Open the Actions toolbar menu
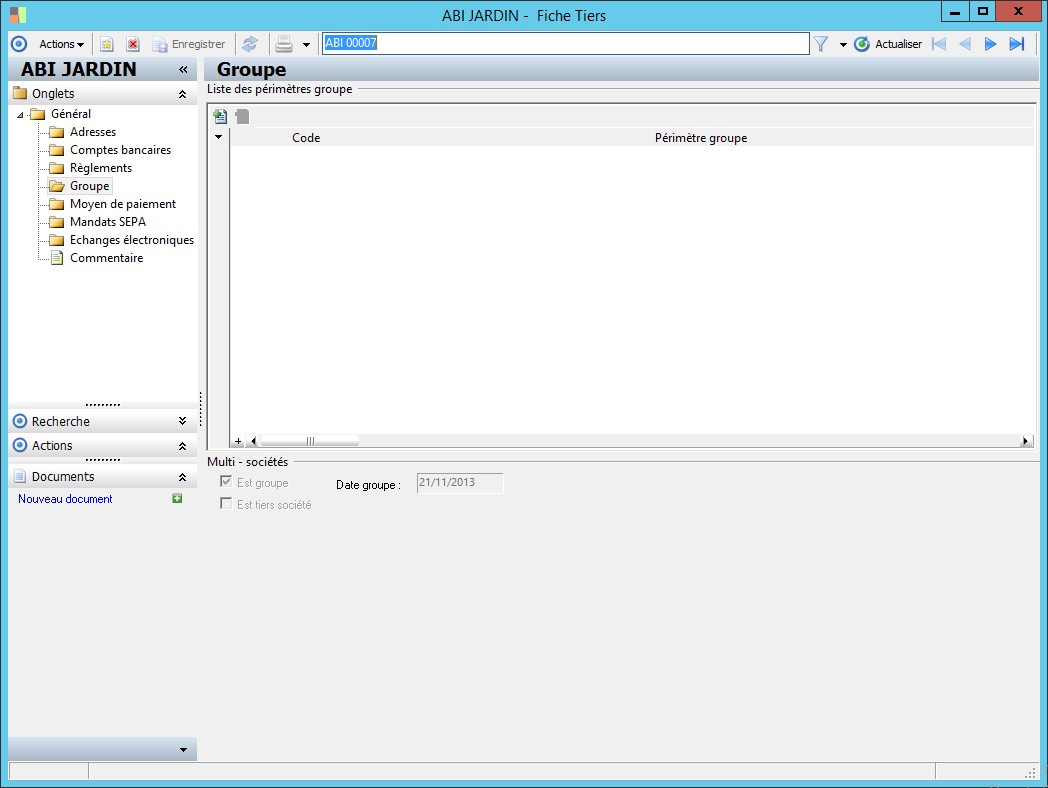The height and width of the screenshot is (788, 1048). 61,44
